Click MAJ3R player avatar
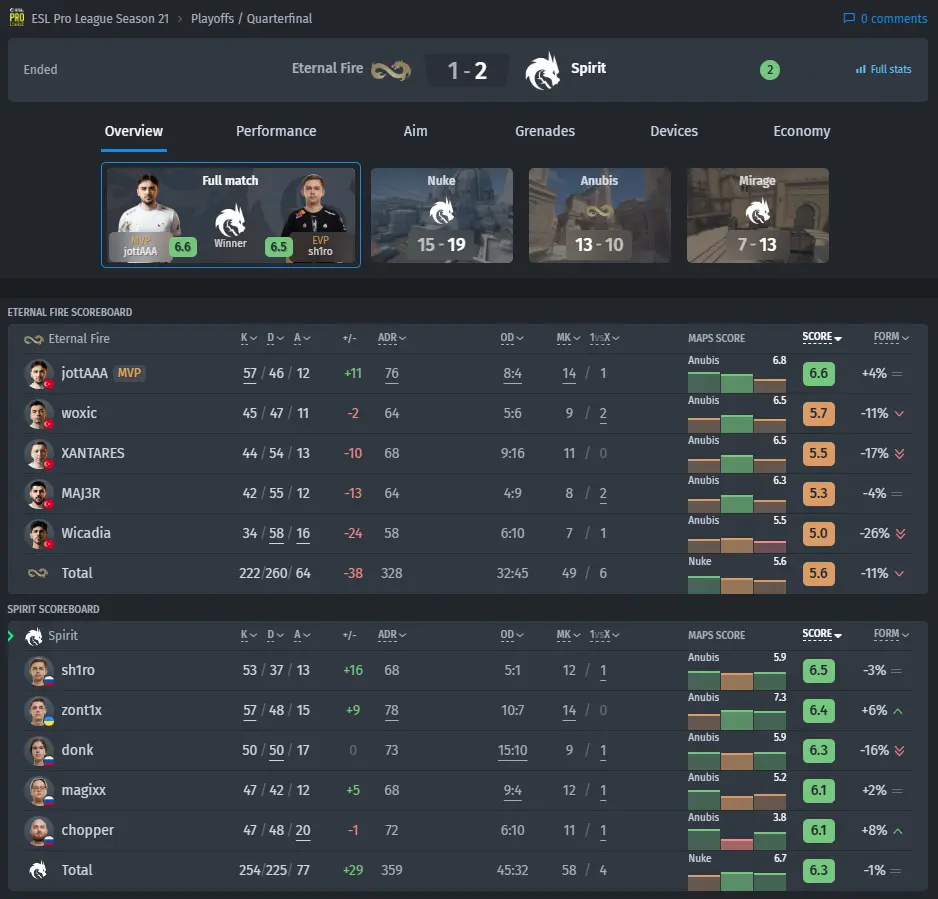Image resolution: width=938 pixels, height=899 pixels. pos(38,493)
